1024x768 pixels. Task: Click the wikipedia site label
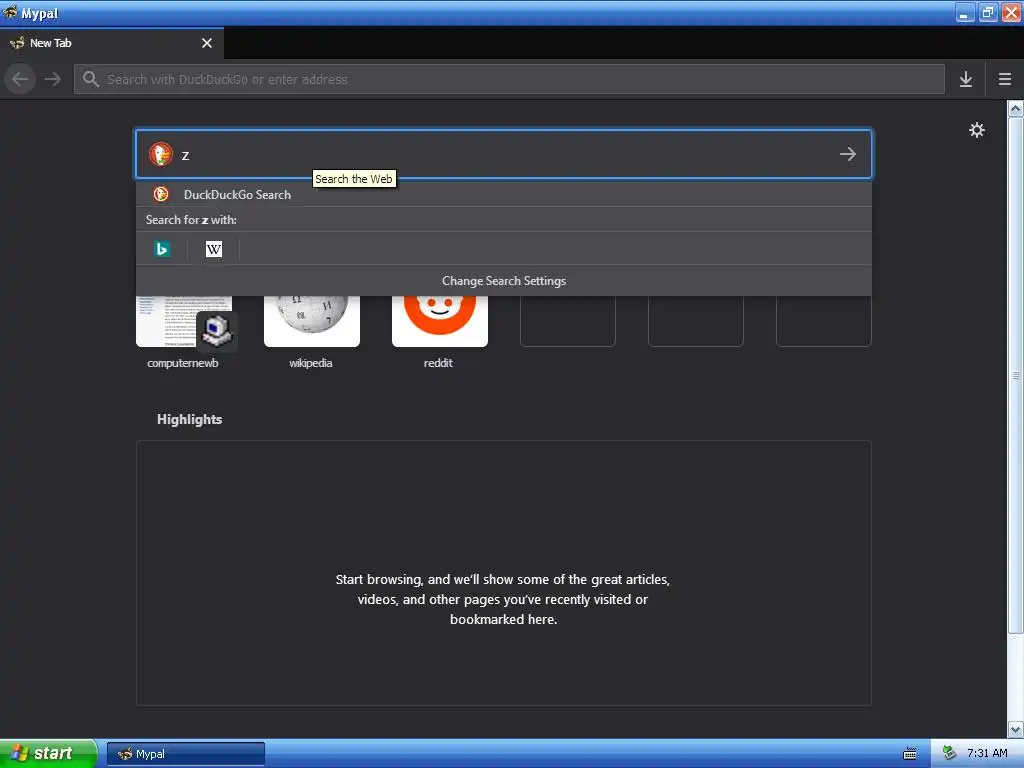pos(311,363)
